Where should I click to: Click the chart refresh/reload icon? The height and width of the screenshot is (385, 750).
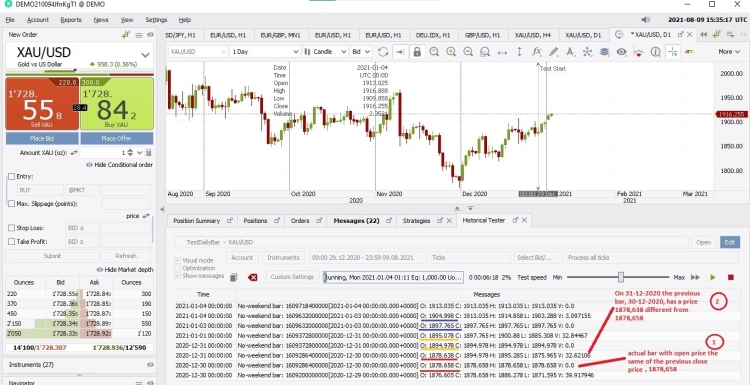point(383,52)
